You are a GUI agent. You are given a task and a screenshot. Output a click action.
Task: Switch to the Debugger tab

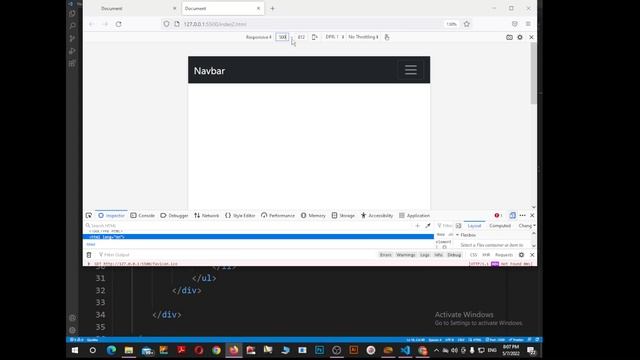(174, 216)
